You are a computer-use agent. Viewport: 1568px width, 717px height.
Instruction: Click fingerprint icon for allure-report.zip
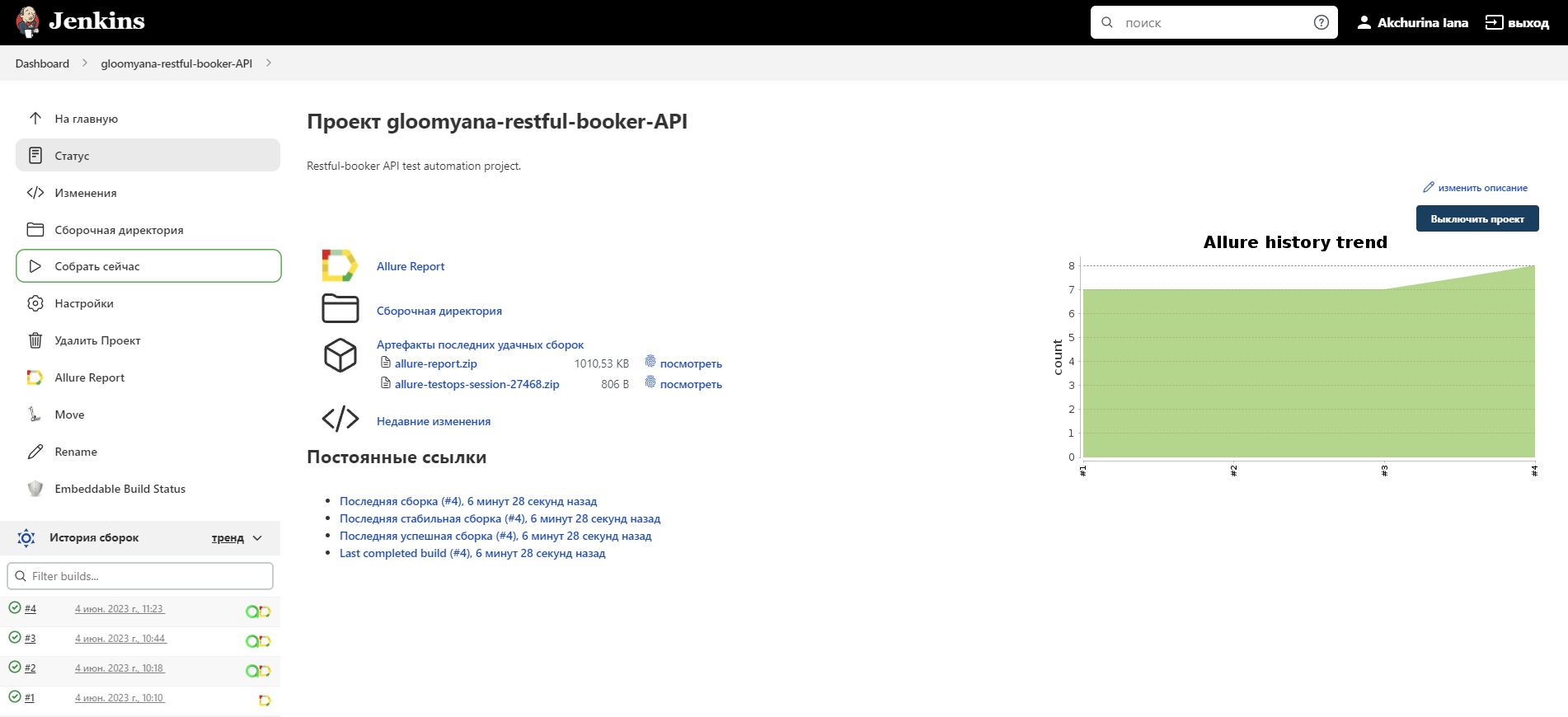(x=650, y=362)
